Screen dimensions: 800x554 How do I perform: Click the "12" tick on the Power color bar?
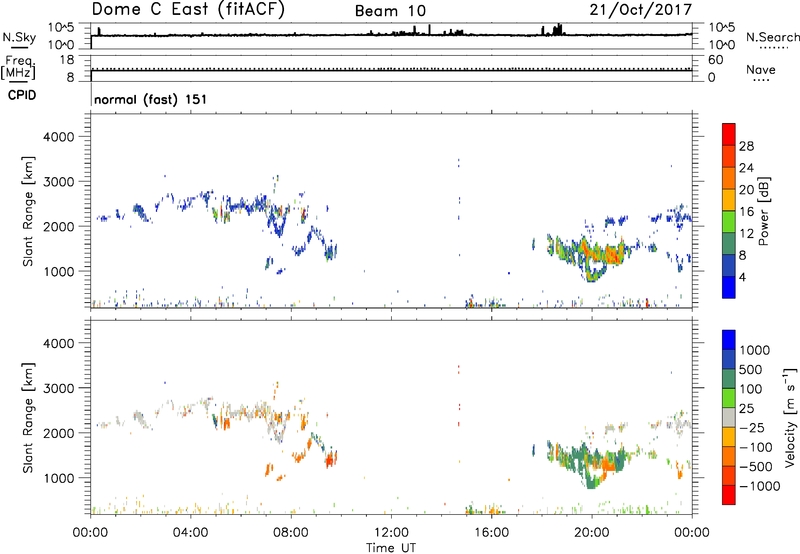click(x=746, y=234)
